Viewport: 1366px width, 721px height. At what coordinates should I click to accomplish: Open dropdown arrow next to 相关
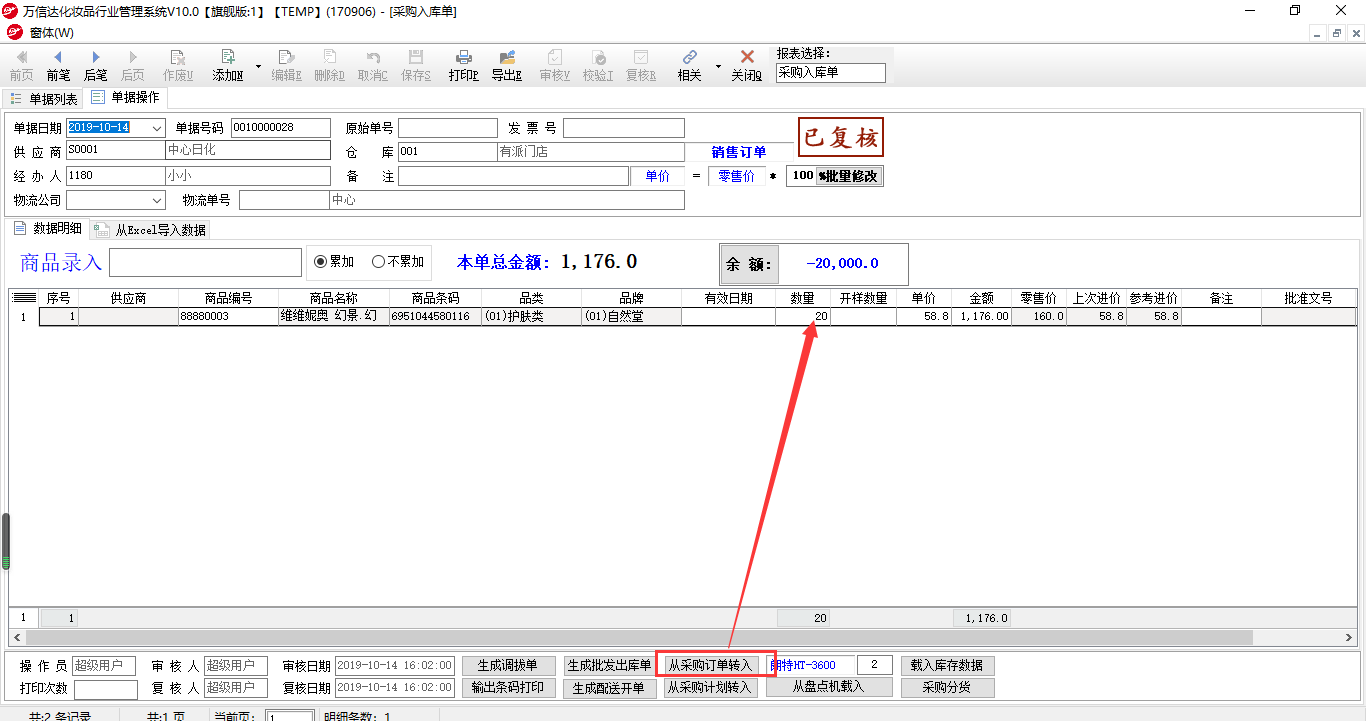click(718, 67)
